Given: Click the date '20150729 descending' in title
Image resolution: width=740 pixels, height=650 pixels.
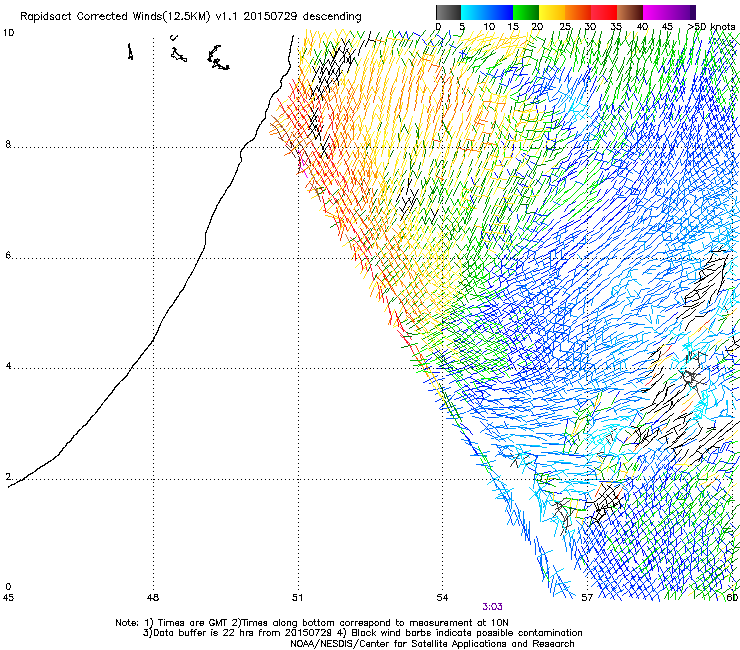Looking at the screenshot, I should pos(302,17).
